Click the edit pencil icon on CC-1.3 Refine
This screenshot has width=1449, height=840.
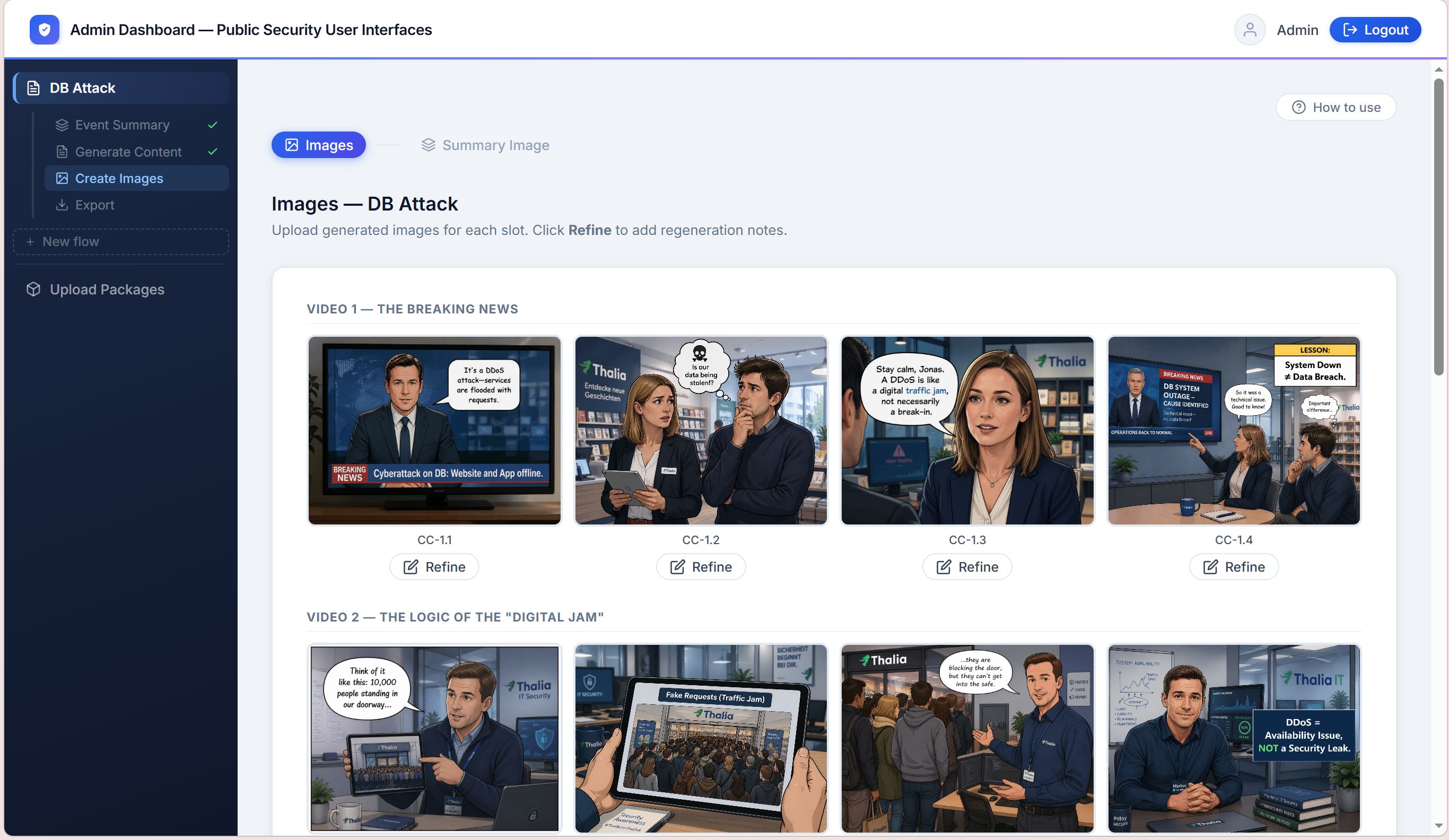click(944, 567)
